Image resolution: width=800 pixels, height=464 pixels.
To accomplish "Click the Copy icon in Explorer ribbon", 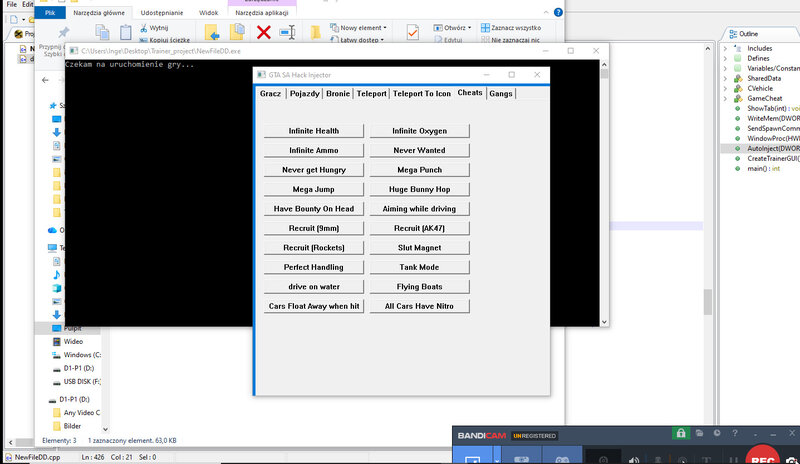I will [x=103, y=33].
